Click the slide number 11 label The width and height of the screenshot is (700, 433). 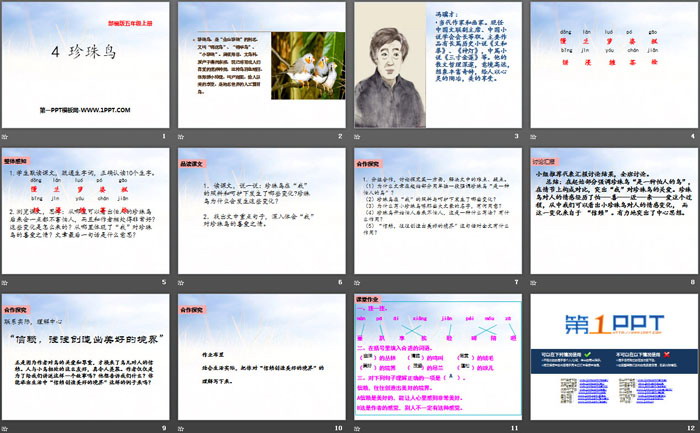(x=514, y=428)
